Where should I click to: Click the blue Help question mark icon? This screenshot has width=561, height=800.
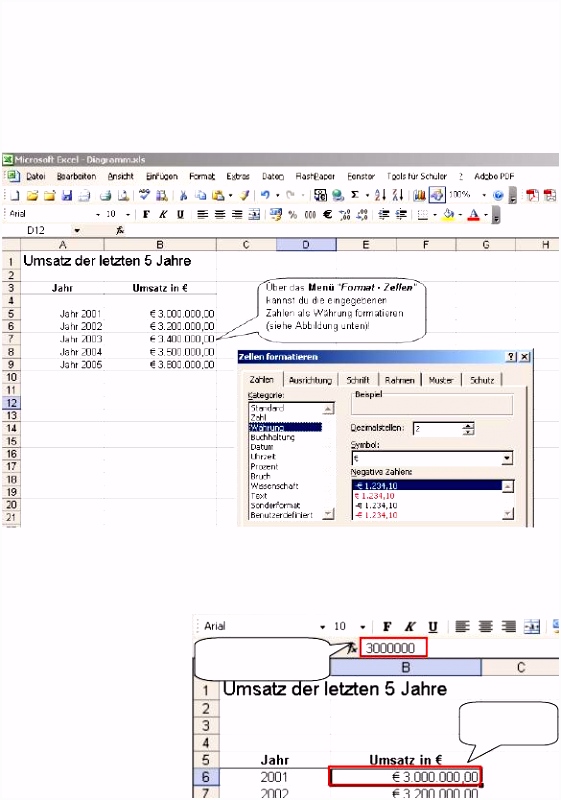point(498,195)
